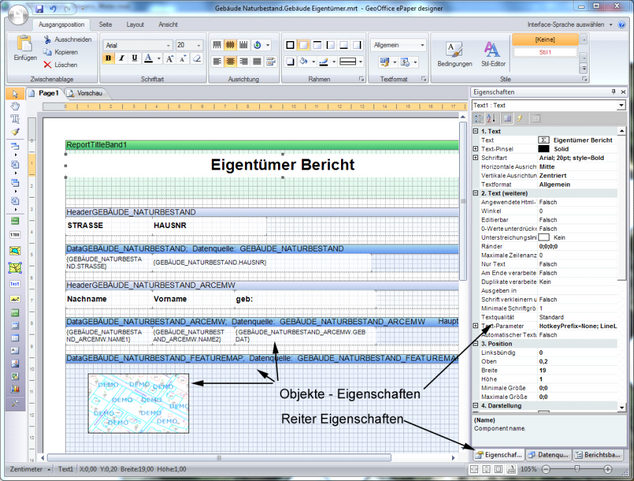The image size is (634, 481).
Task: Open the Stil-Editor
Action: [x=491, y=52]
